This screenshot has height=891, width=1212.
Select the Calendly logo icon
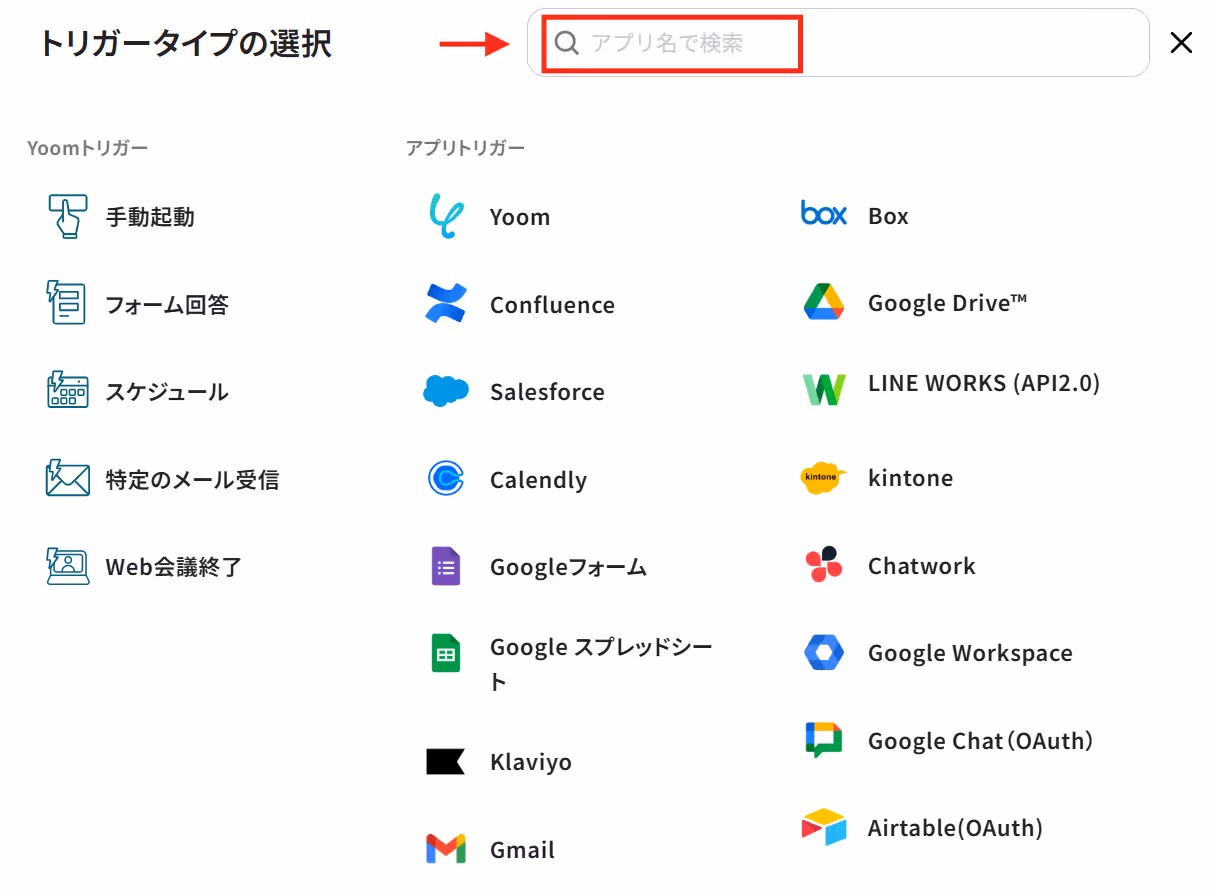tap(445, 479)
